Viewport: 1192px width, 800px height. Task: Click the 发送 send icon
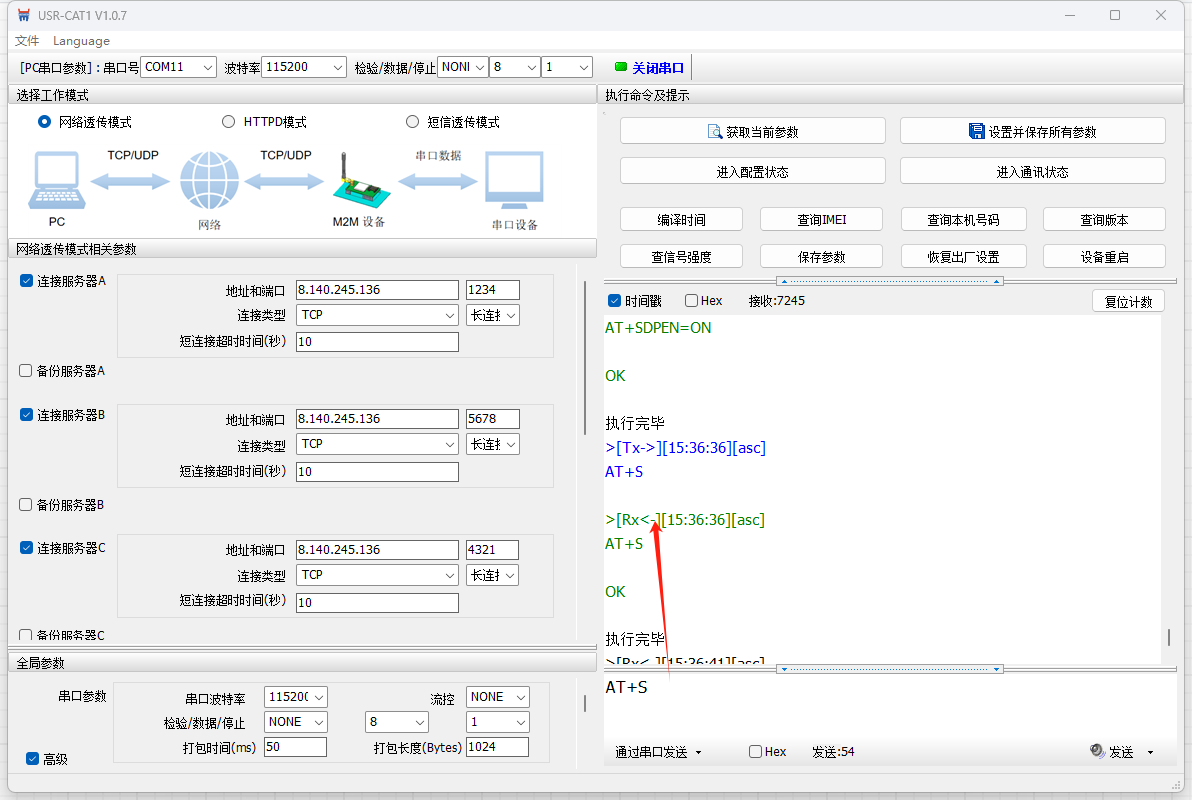1097,751
